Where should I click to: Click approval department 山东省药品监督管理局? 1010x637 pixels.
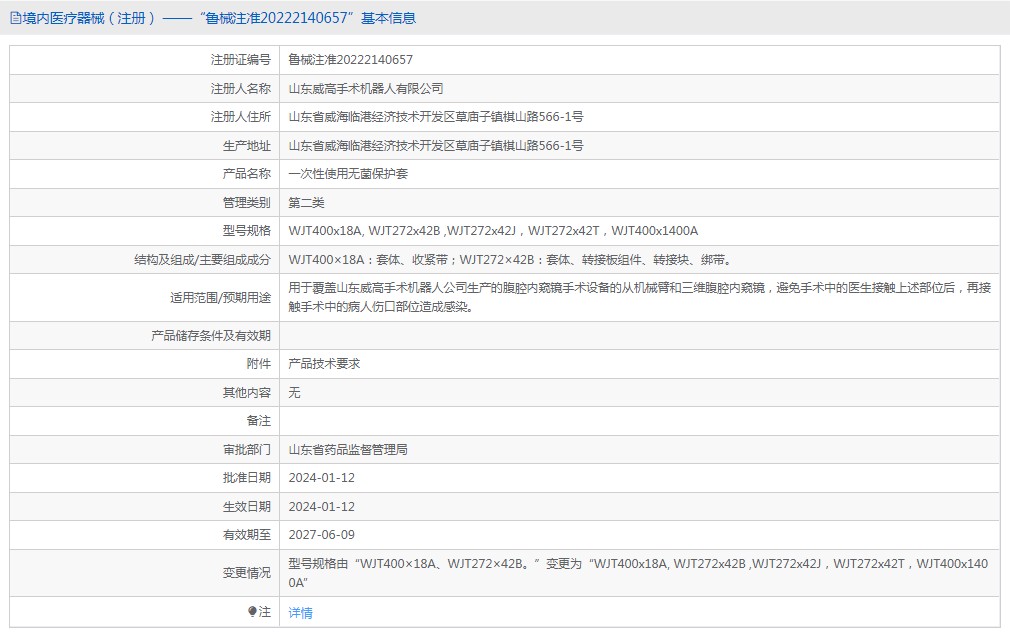tap(348, 450)
